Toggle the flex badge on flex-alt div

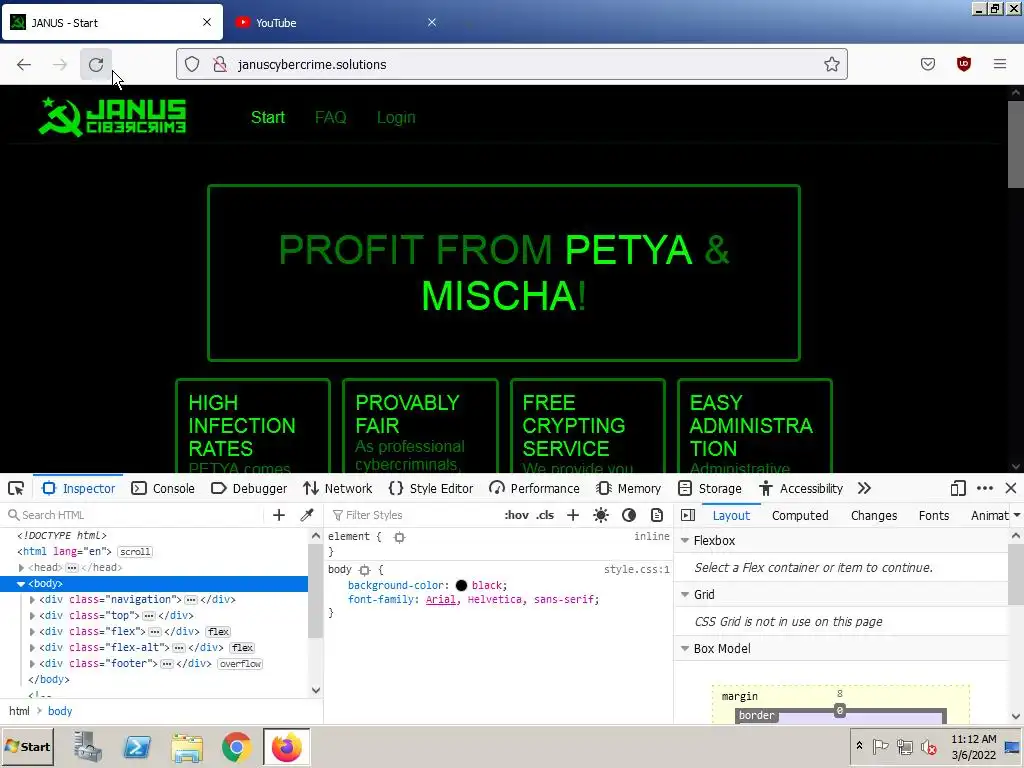click(242, 648)
